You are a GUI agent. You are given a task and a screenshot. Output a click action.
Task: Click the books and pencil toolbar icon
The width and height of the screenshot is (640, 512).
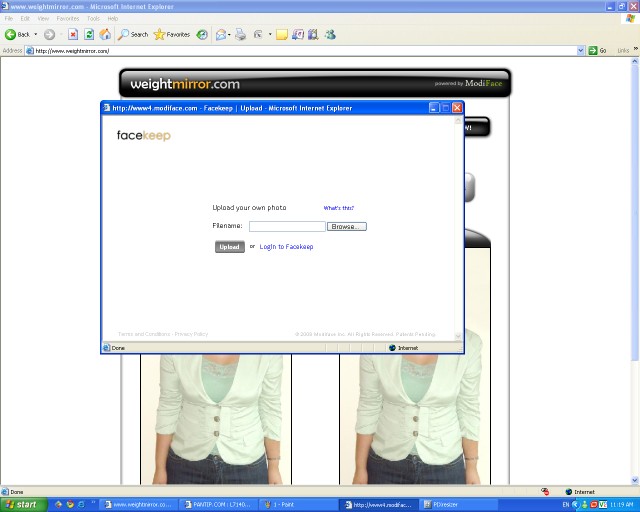(313, 35)
